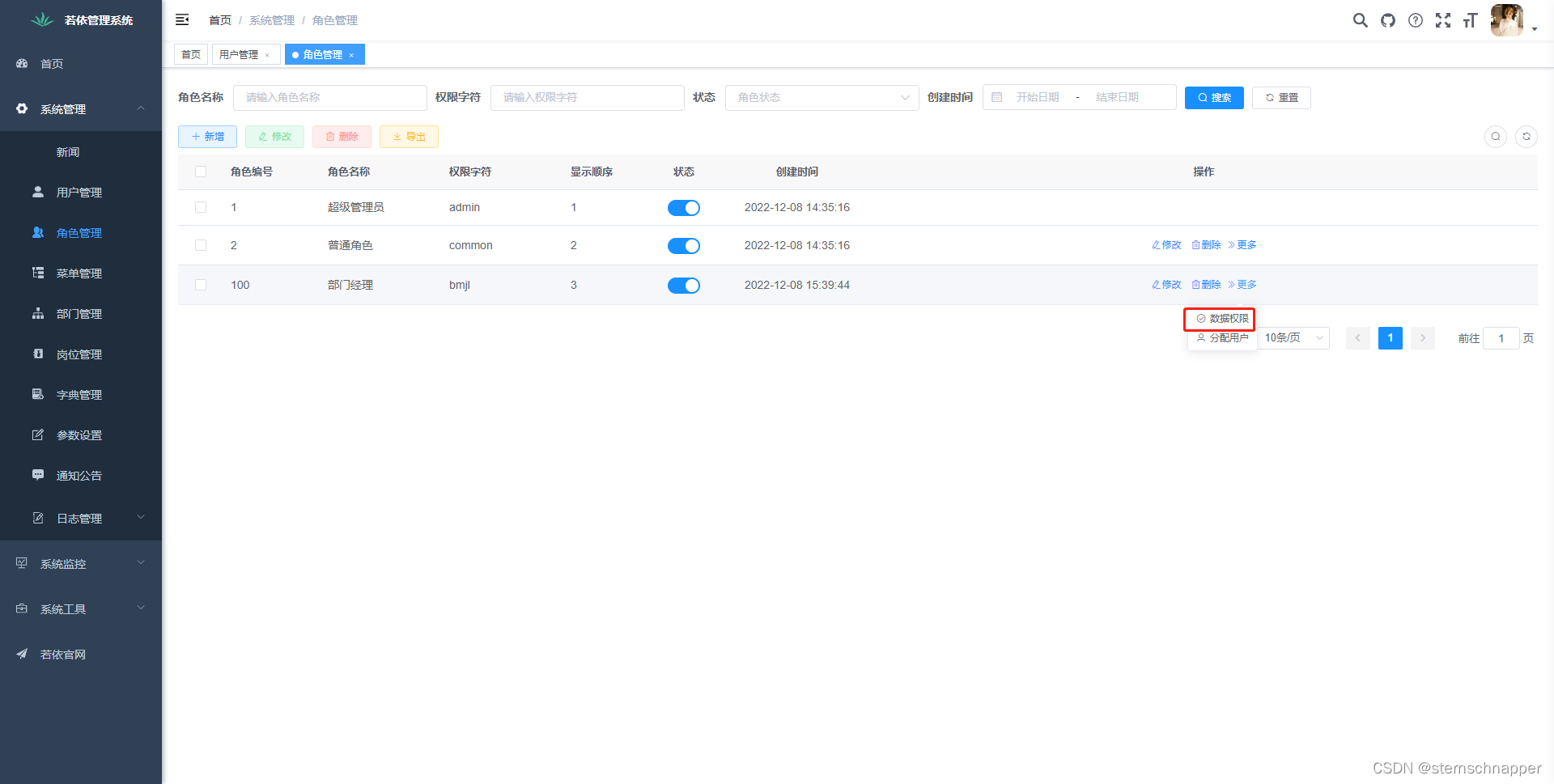Switch to the 用户管理 tab

pyautogui.click(x=239, y=54)
